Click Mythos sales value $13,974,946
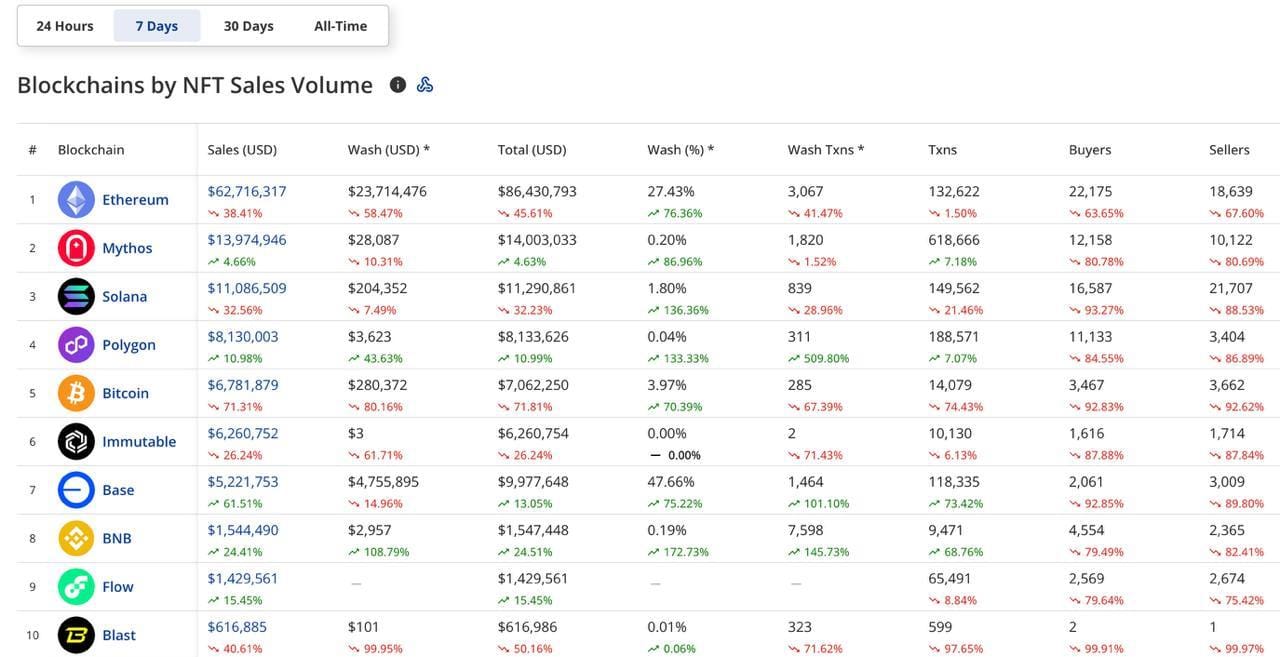The height and width of the screenshot is (657, 1280). (x=247, y=240)
